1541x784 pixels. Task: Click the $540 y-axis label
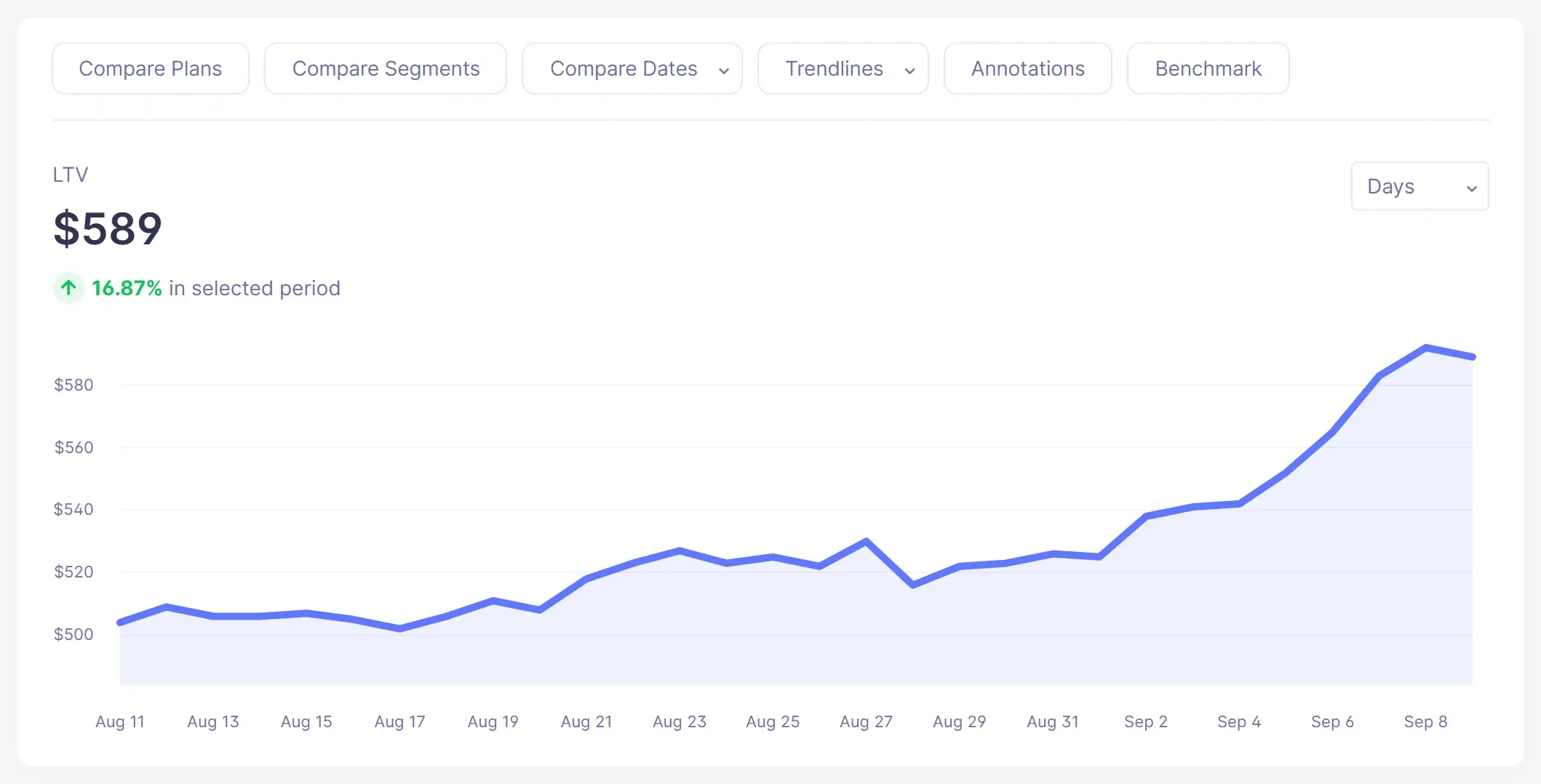[x=73, y=509]
